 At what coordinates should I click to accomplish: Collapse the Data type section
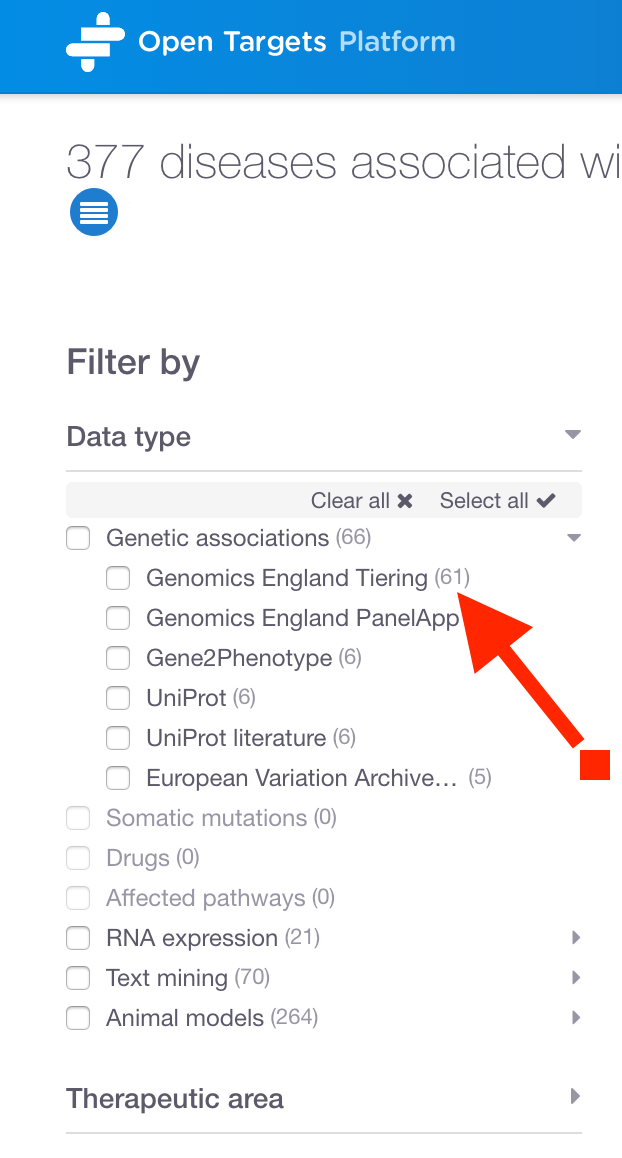tap(572, 435)
